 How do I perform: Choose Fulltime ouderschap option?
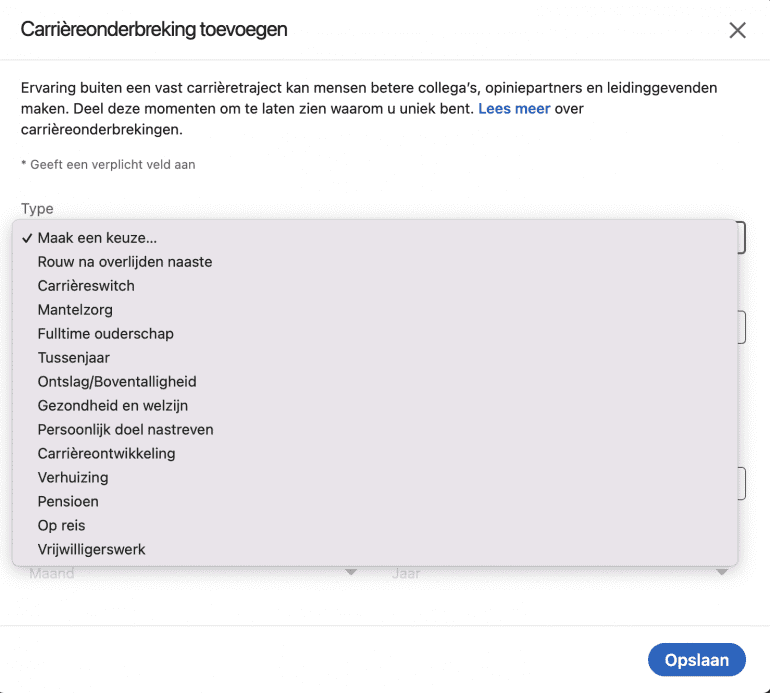click(375, 334)
